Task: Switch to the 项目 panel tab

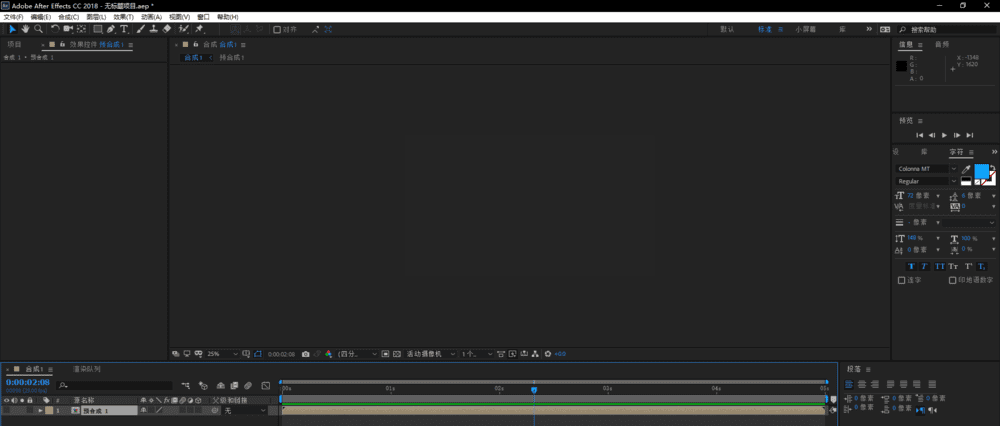Action: tap(14, 45)
